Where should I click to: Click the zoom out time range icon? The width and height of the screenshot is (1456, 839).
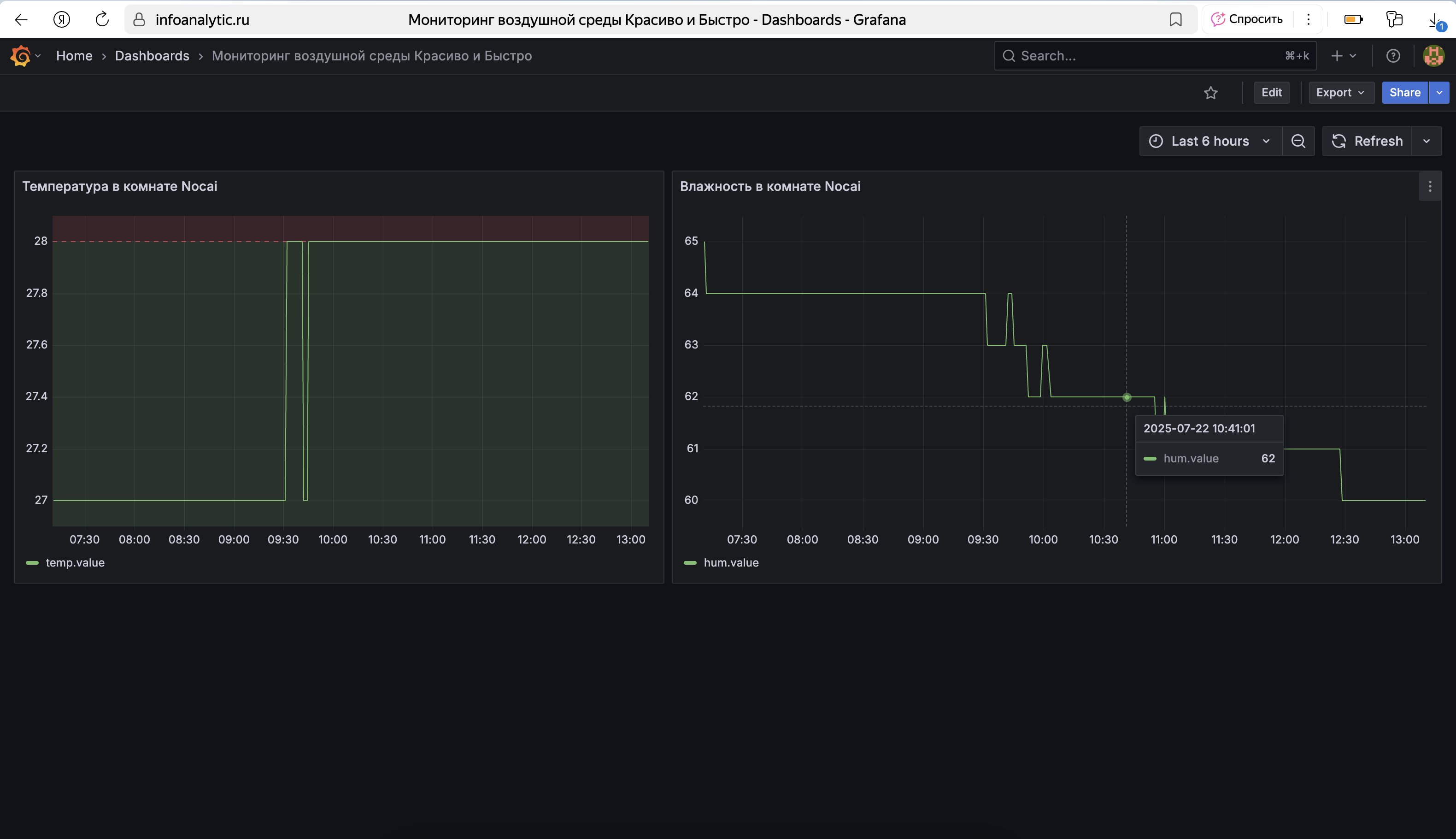1298,141
